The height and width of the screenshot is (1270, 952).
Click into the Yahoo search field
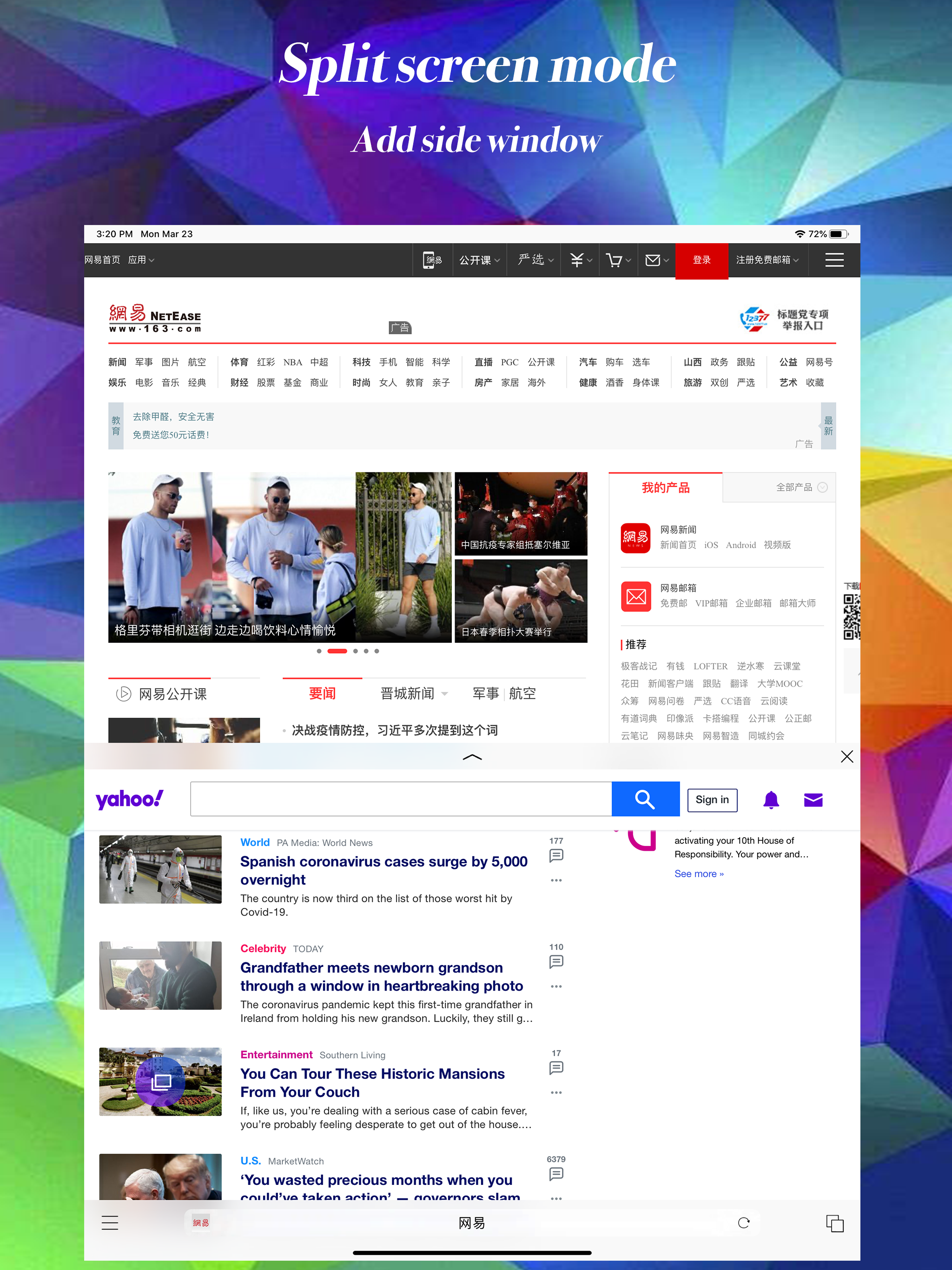click(401, 799)
